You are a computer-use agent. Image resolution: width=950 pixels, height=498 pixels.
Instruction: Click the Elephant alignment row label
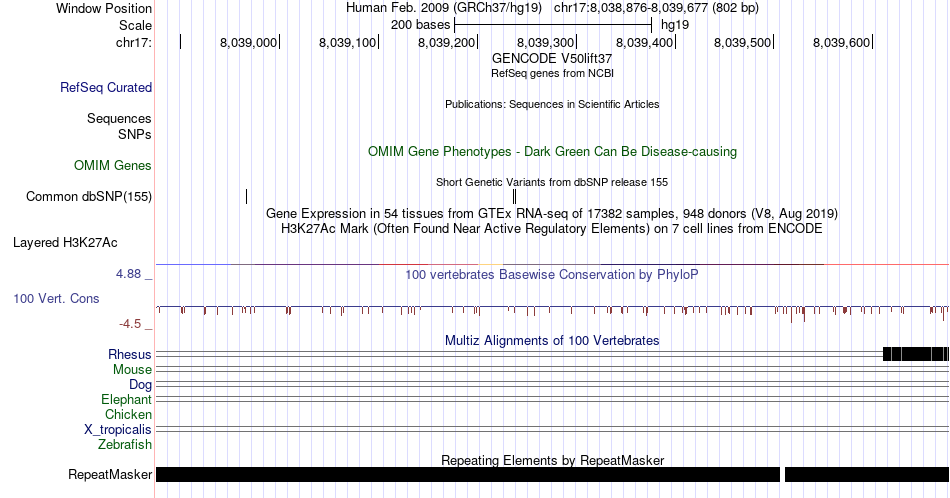coord(127,399)
